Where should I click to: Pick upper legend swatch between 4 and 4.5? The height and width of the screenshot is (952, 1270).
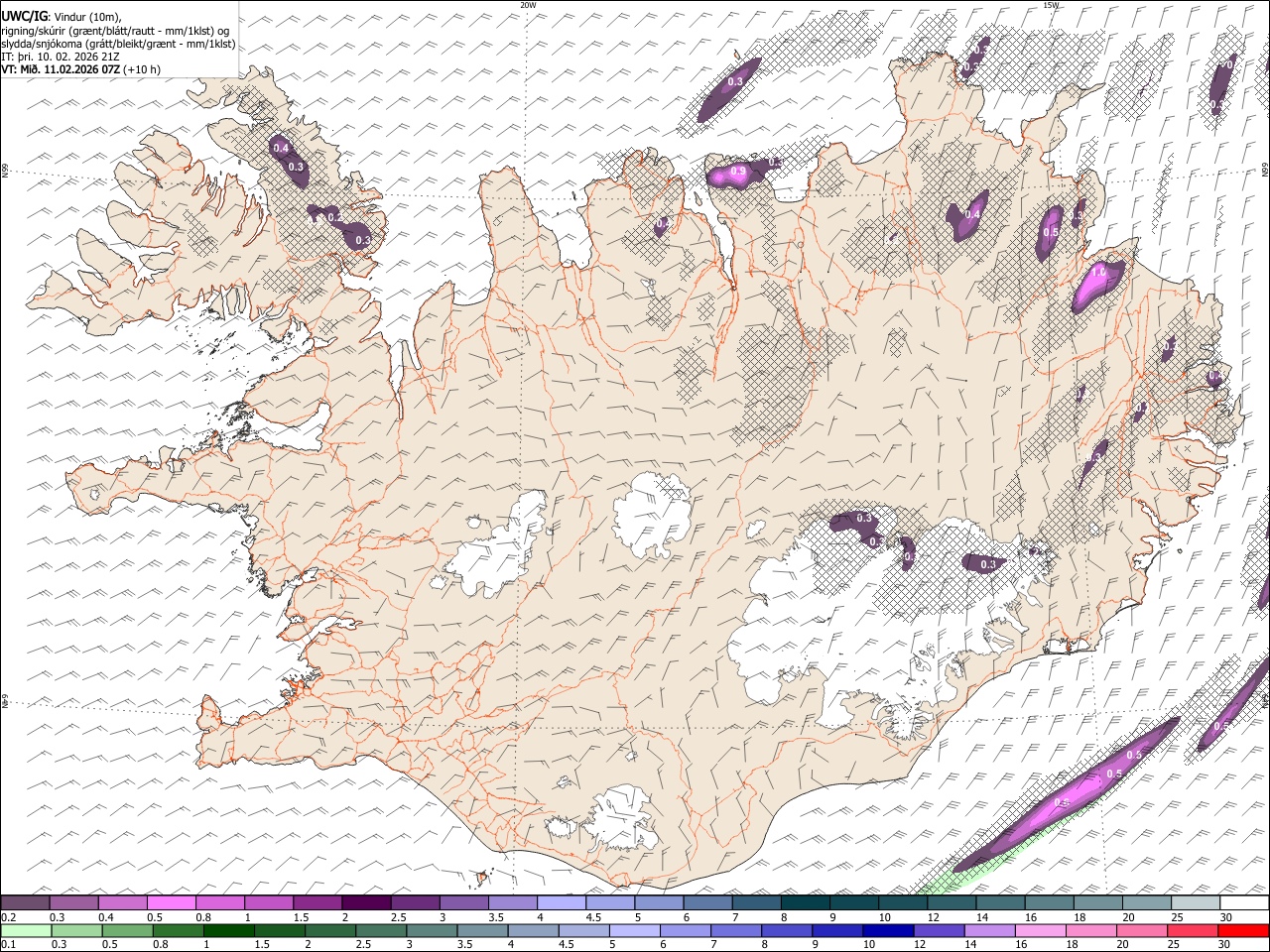pyautogui.click(x=562, y=902)
